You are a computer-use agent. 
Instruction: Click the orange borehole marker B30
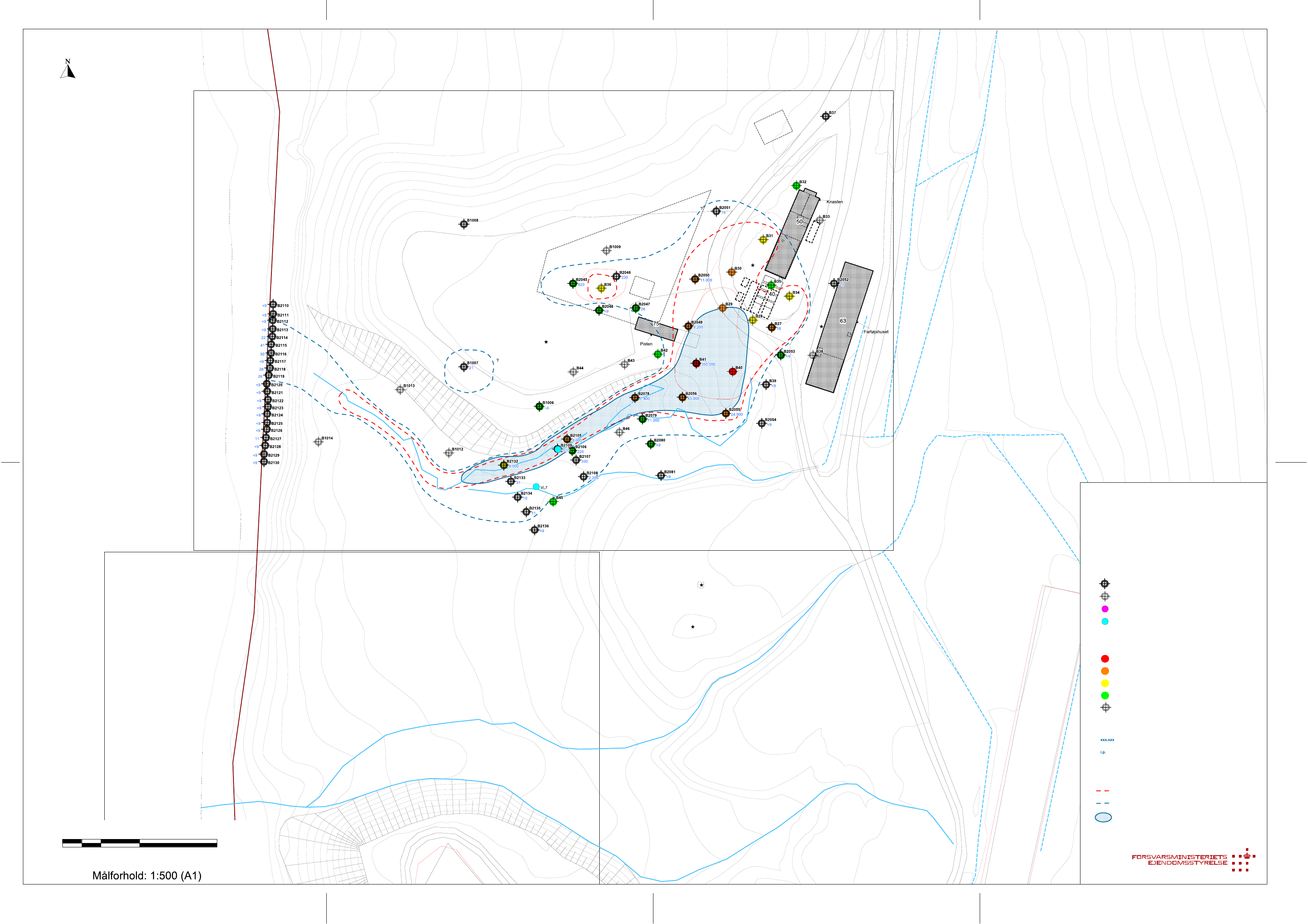tap(732, 272)
